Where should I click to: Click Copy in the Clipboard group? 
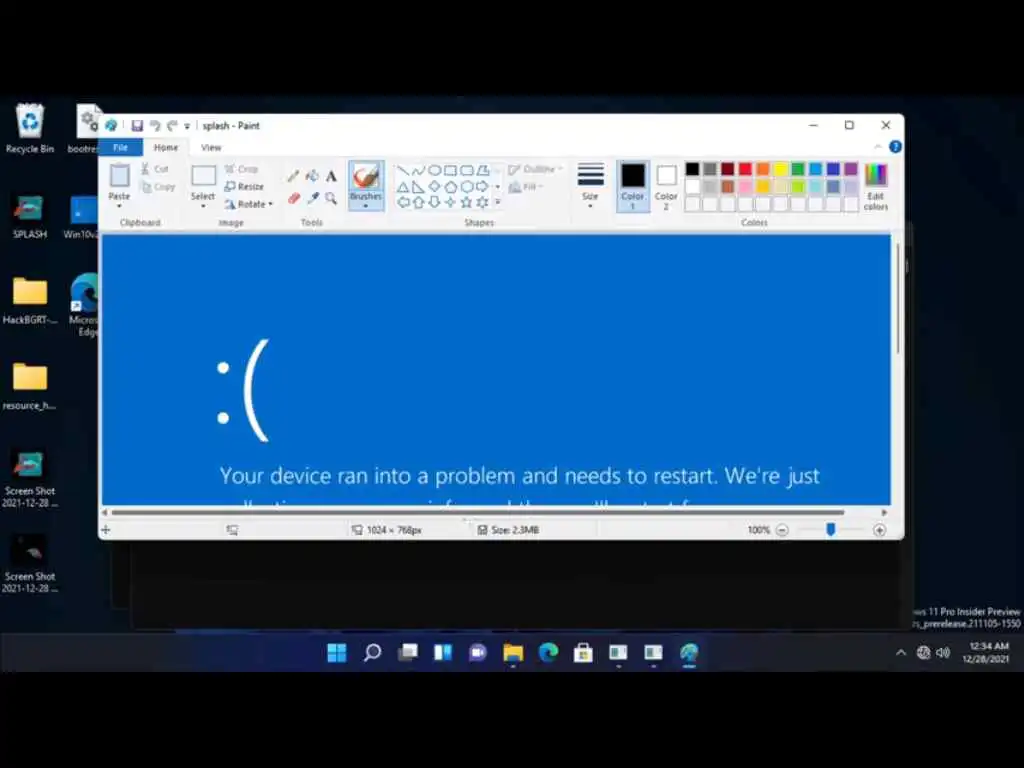[158, 187]
